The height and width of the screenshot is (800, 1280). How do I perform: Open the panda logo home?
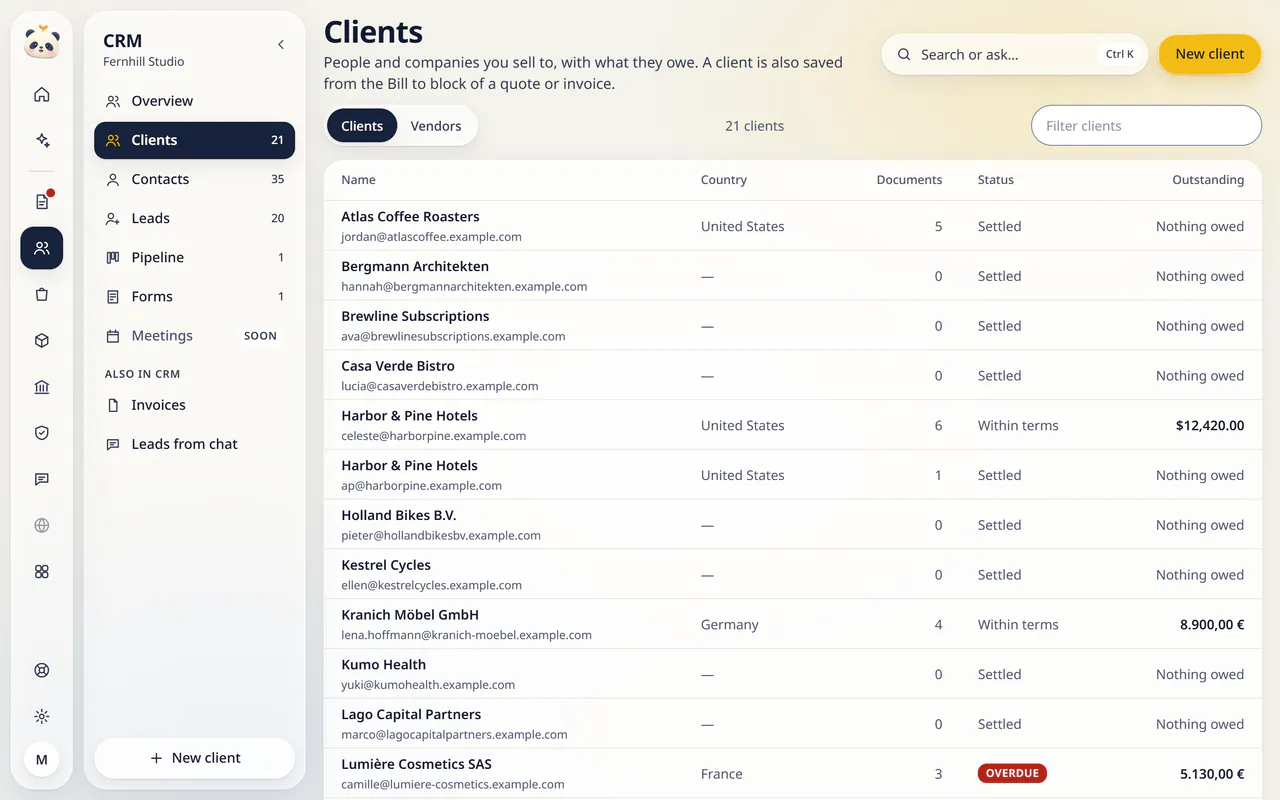[42, 42]
